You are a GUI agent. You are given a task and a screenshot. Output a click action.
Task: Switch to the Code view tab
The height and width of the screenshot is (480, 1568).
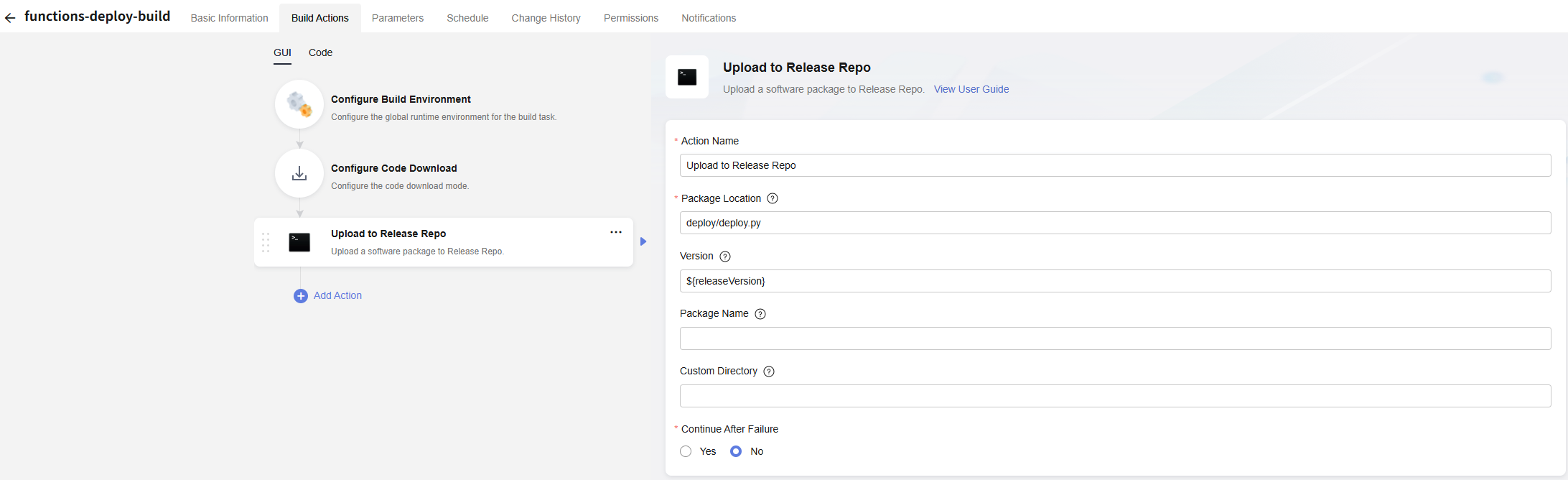click(320, 52)
